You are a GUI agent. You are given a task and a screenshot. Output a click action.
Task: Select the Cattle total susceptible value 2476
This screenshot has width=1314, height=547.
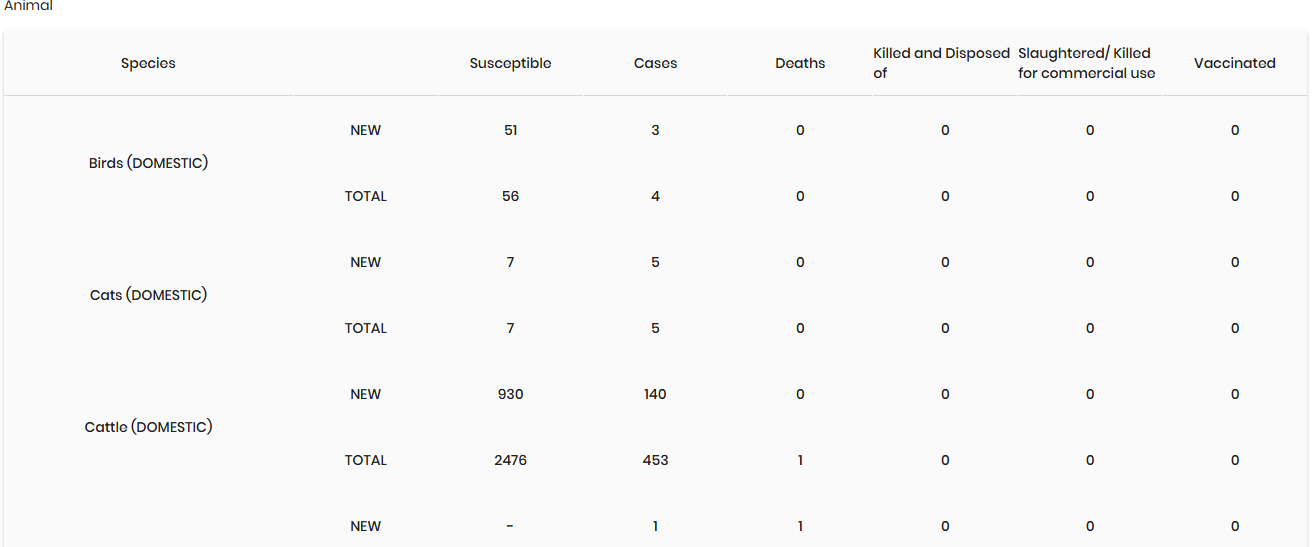[510, 460]
